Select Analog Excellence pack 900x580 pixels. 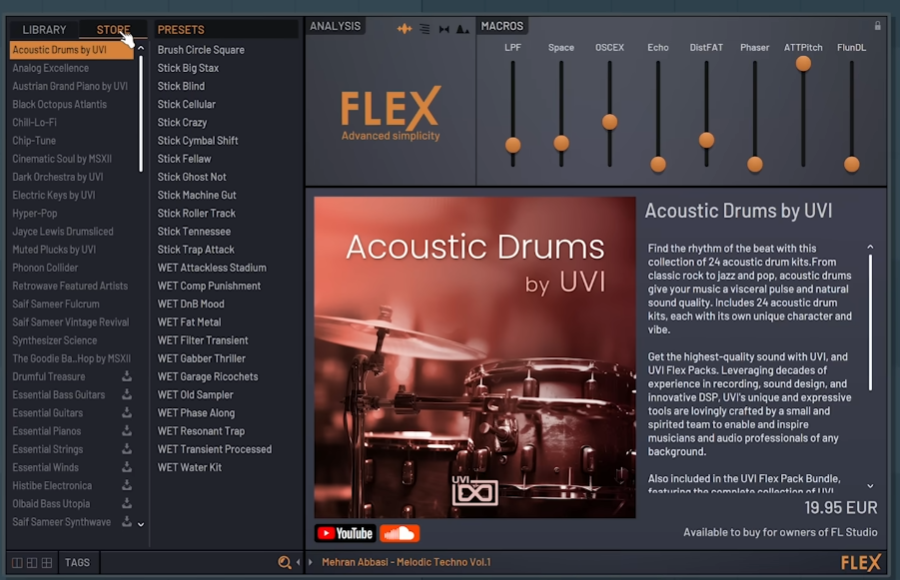pos(72,68)
